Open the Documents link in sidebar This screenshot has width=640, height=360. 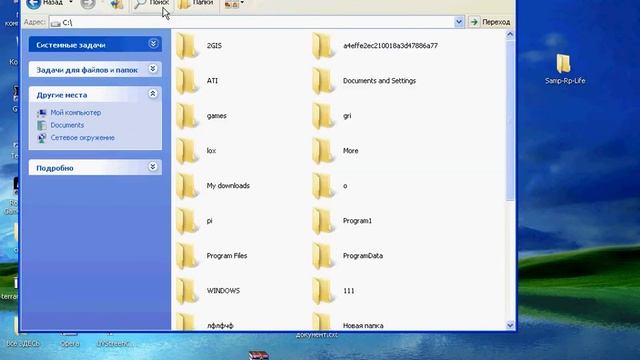pos(67,125)
